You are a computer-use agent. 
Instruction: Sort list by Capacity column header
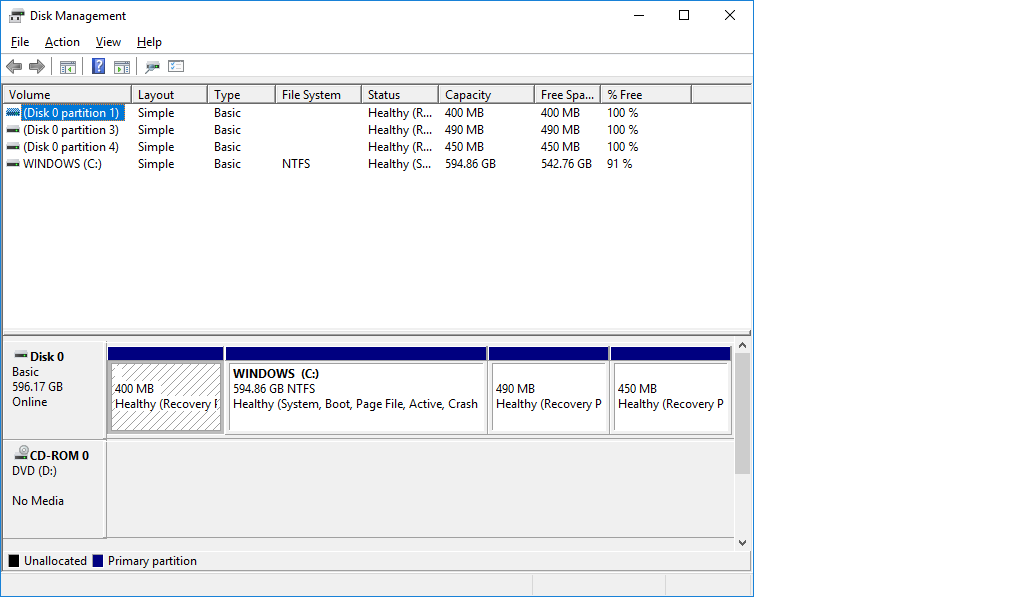click(x=485, y=95)
